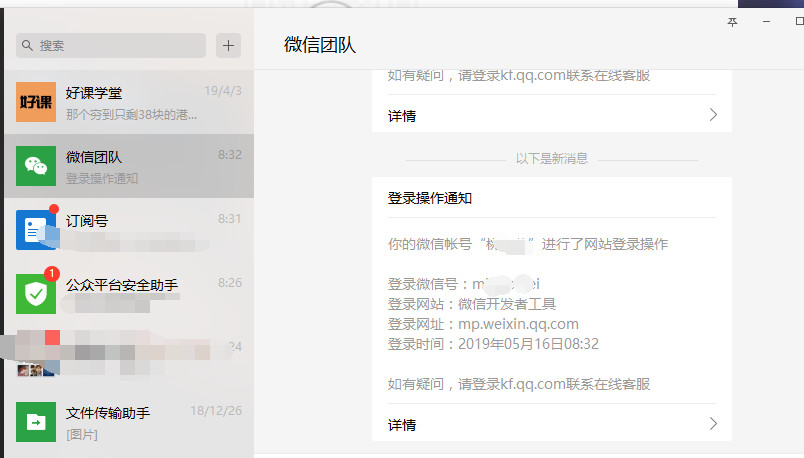Viewport: 804px width, 458px height.
Task: Click the 公众平台安全助手 shield icon
Action: 36,294
